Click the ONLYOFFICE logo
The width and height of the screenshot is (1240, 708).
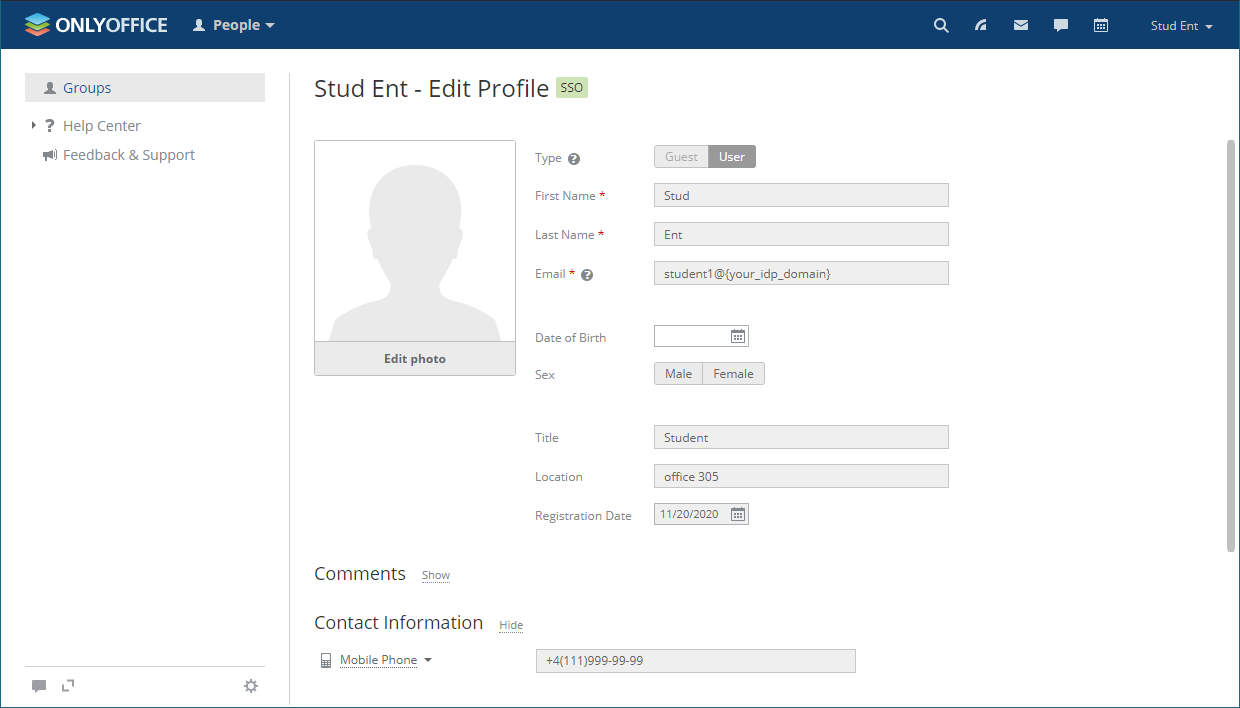pyautogui.click(x=95, y=24)
